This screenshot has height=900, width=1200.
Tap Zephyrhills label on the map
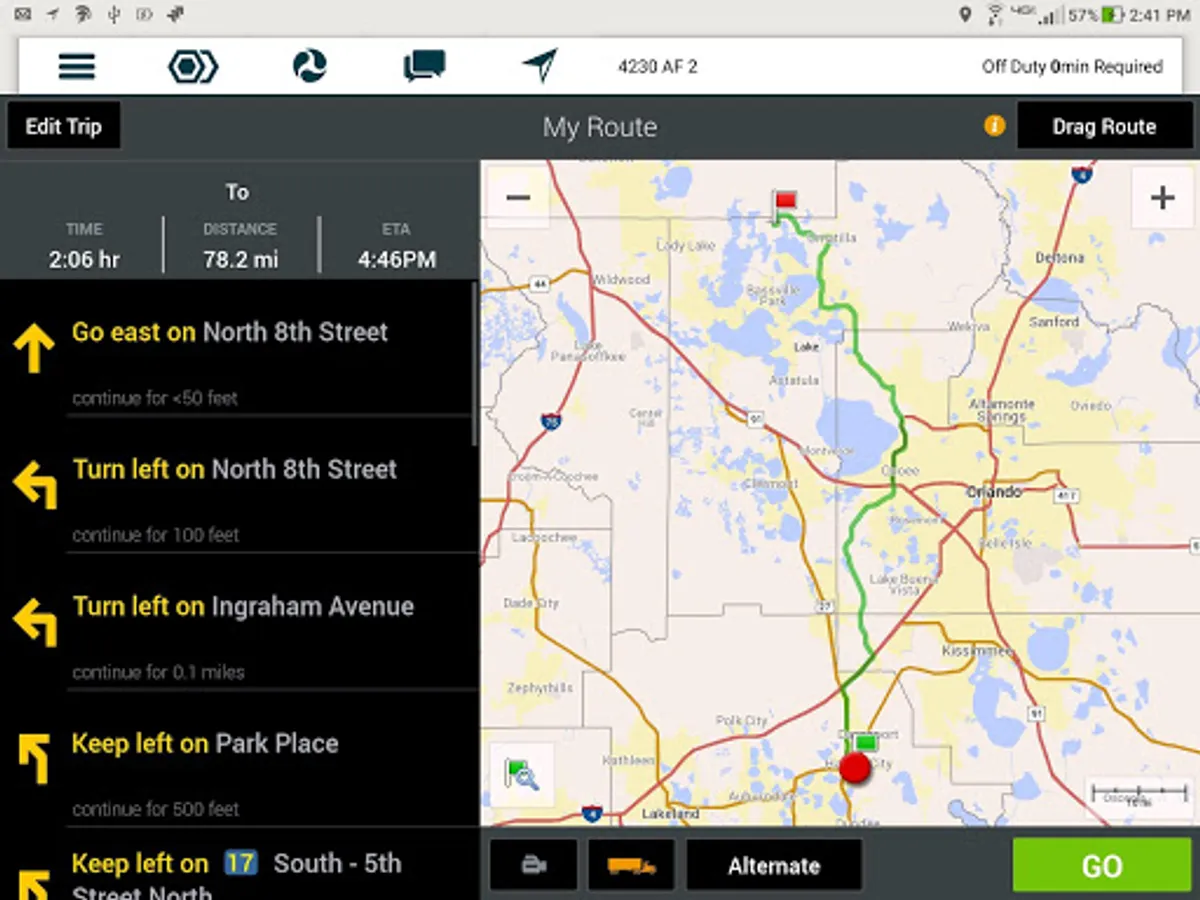(540, 688)
